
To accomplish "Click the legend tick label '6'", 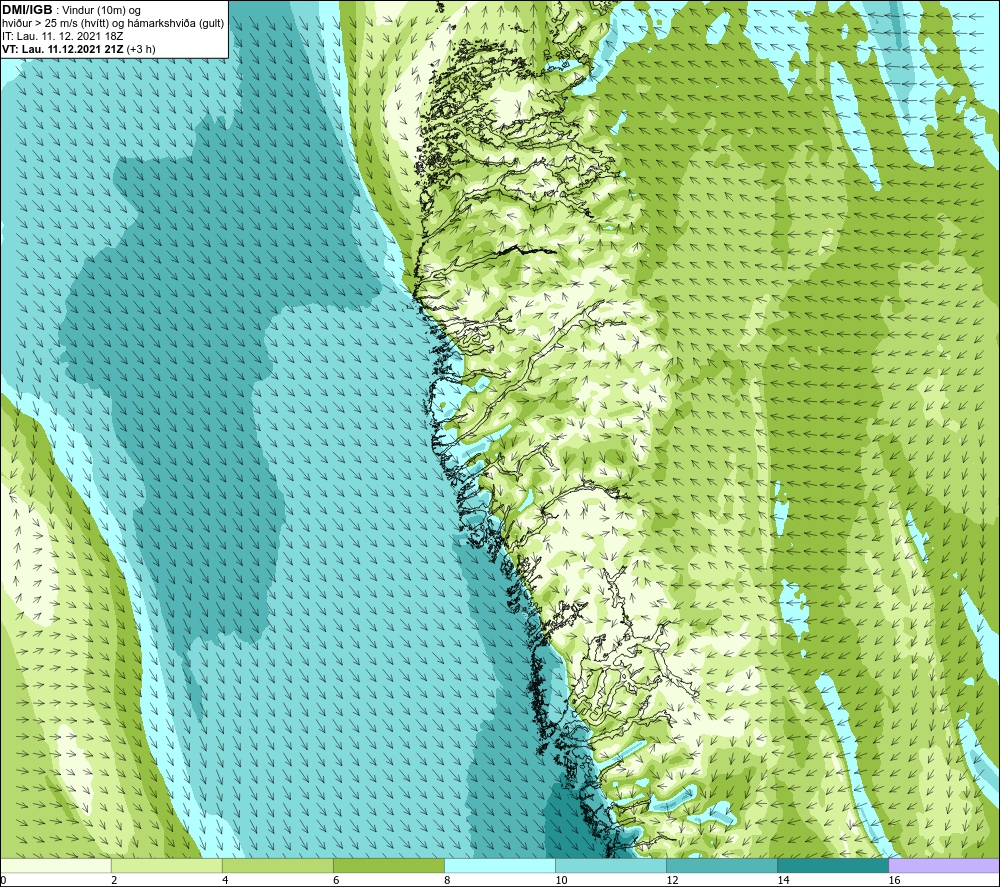I will [x=336, y=880].
